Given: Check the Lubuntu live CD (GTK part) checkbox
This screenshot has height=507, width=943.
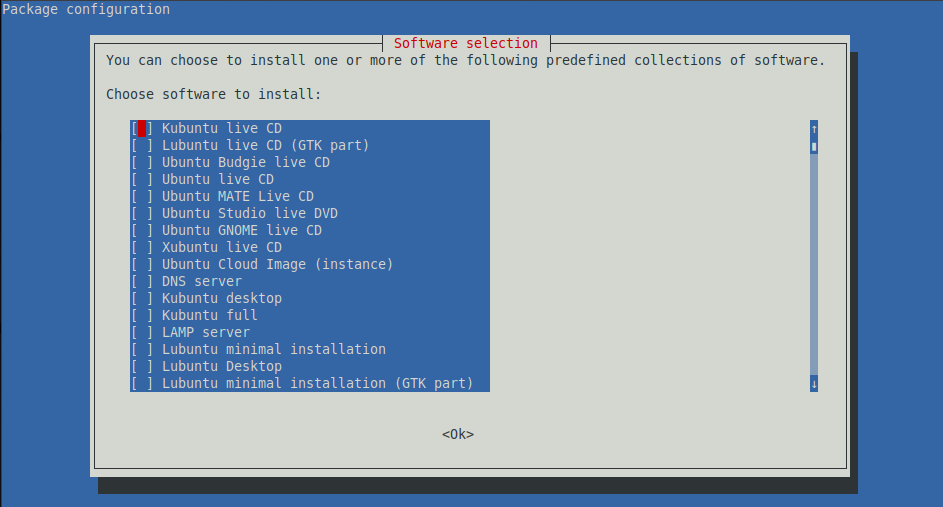Looking at the screenshot, I should click(142, 146).
